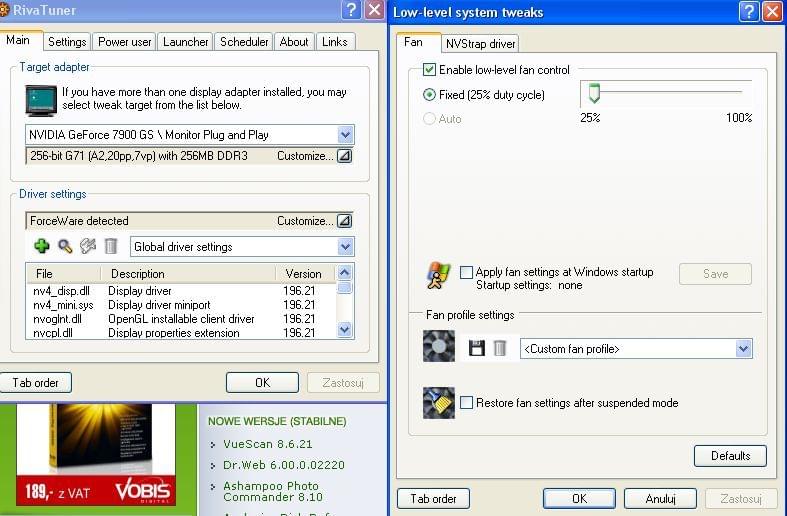Click Zastosuj button in RivaTuner window
The image size is (787, 516).
pos(343,382)
